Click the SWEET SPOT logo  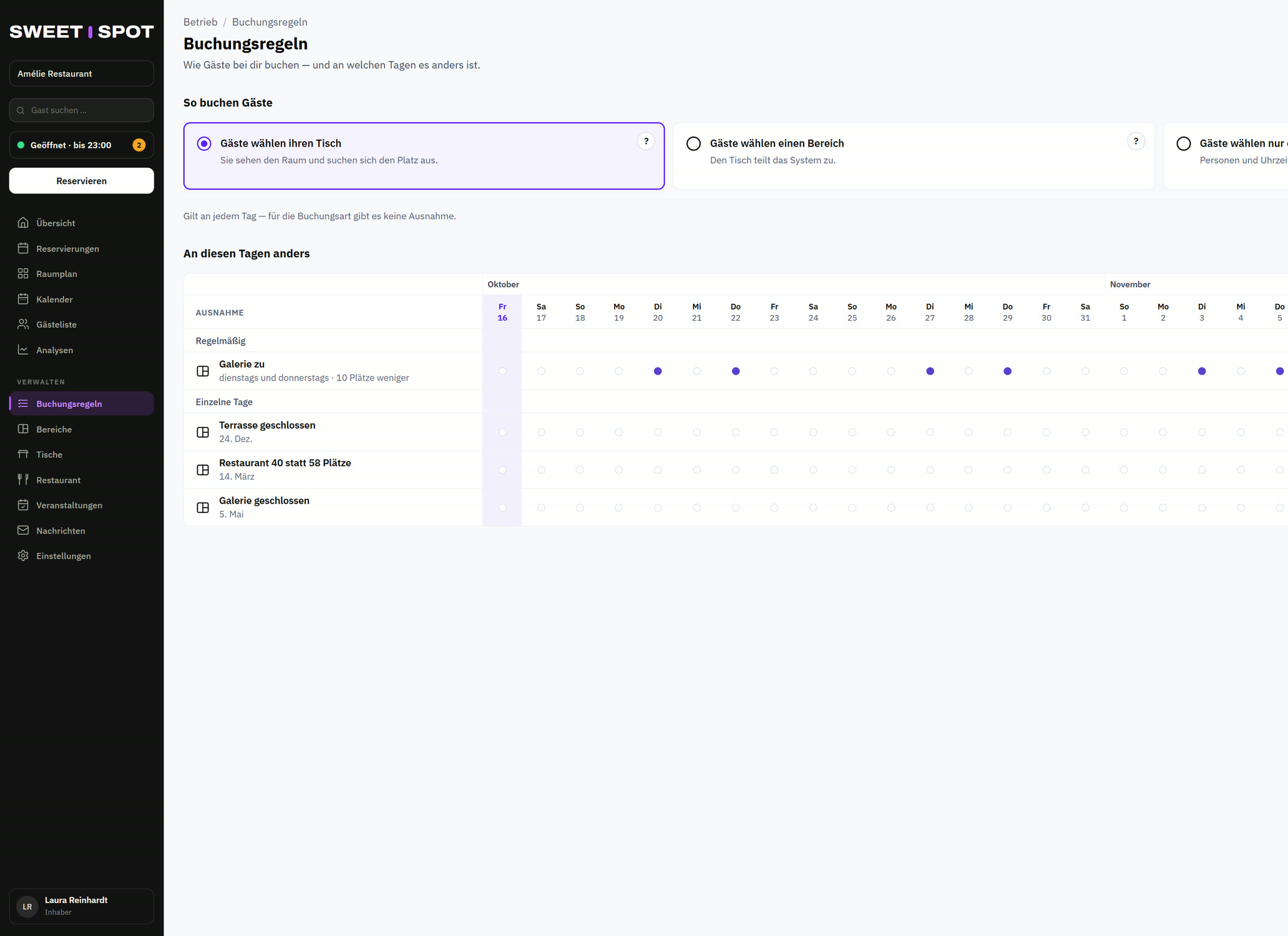tap(82, 32)
